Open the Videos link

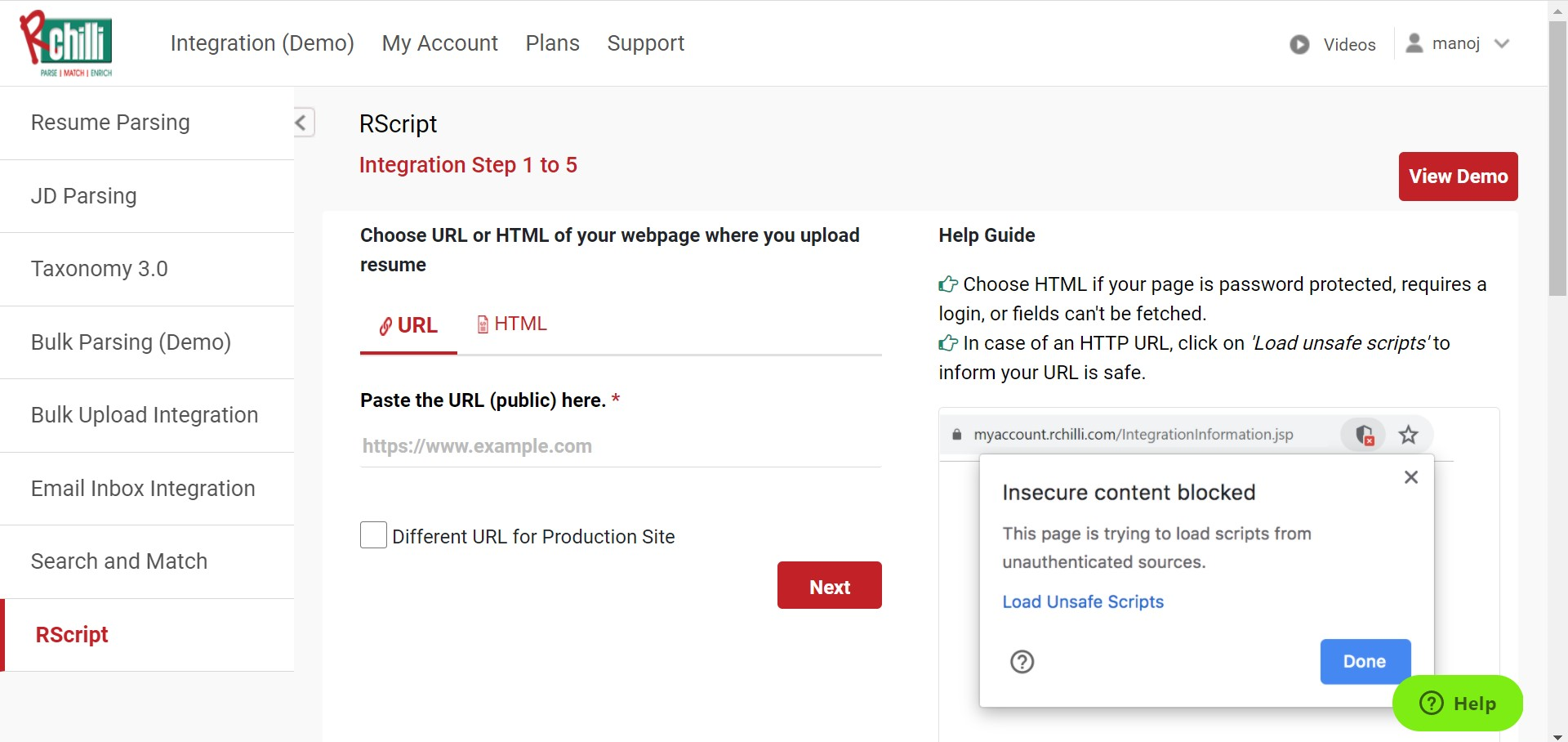[x=1349, y=45]
